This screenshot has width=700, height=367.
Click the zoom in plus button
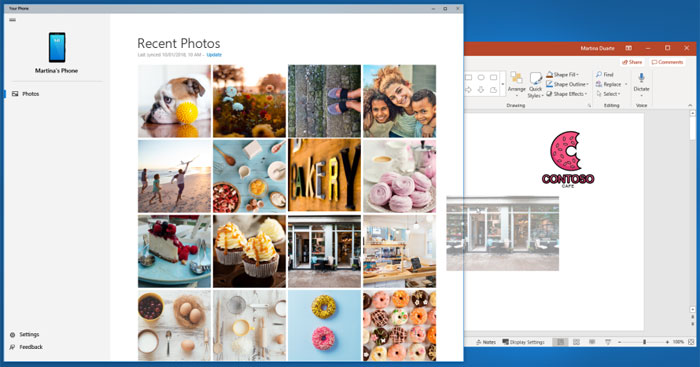point(667,342)
